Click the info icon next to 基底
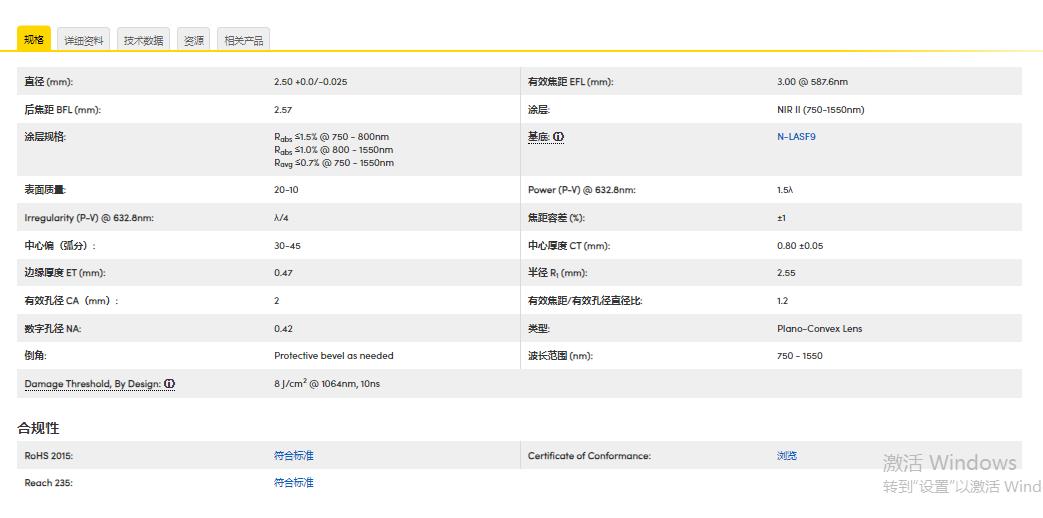Screen dimensions: 1043x518 [559, 137]
